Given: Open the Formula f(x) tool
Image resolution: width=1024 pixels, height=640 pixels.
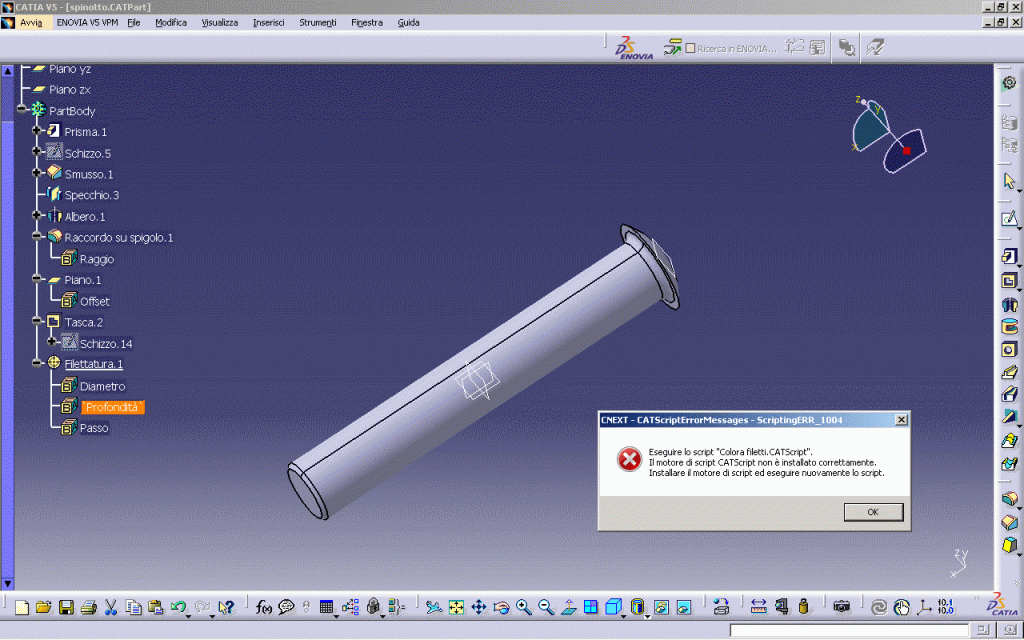Looking at the screenshot, I should [264, 607].
